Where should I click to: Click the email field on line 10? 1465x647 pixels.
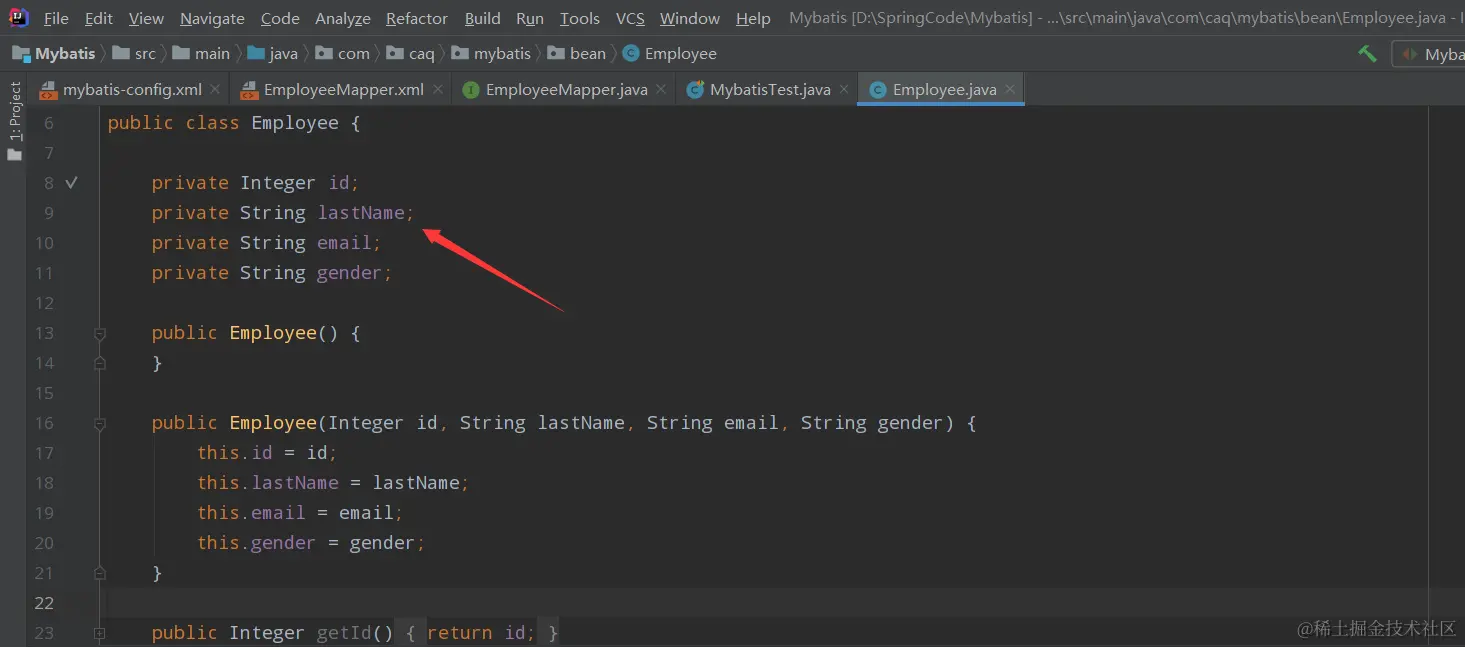(x=345, y=243)
